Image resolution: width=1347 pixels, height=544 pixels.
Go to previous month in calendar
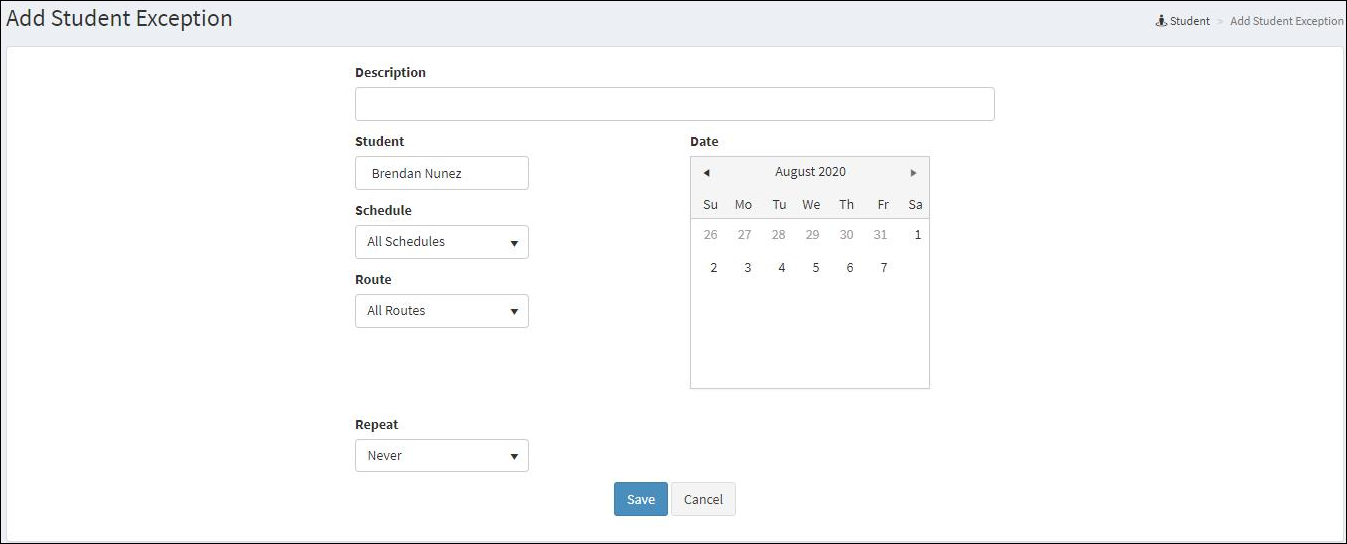click(x=706, y=172)
